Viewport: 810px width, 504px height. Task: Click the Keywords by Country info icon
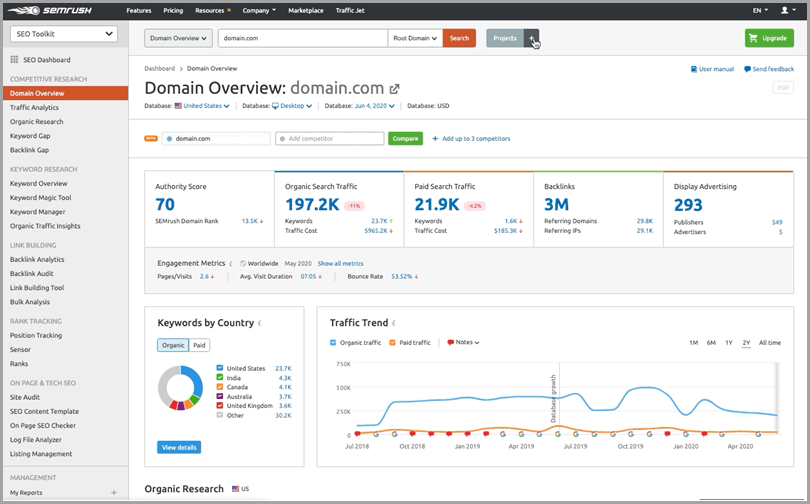[x=259, y=323]
